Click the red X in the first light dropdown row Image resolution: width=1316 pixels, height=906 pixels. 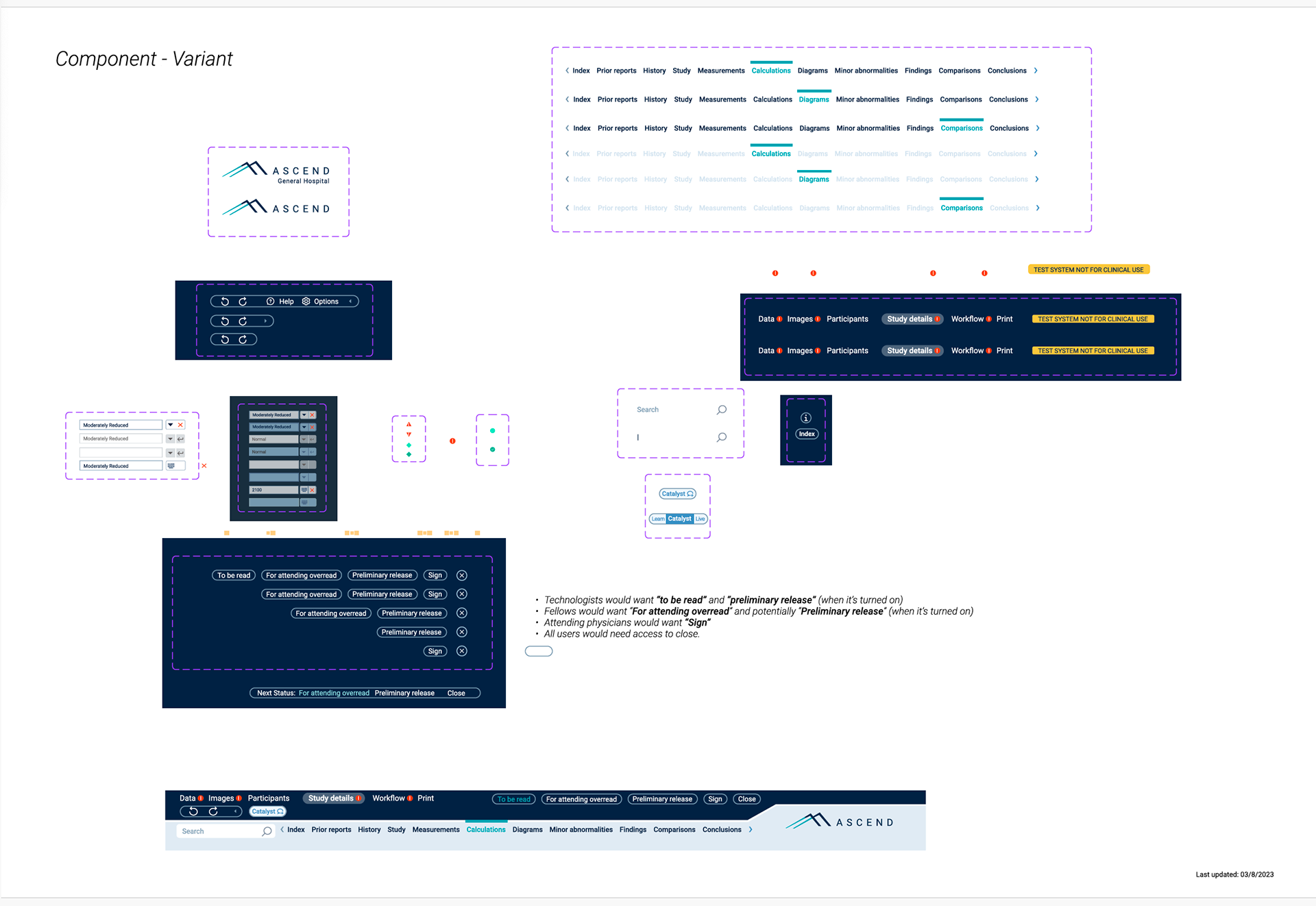[180, 425]
